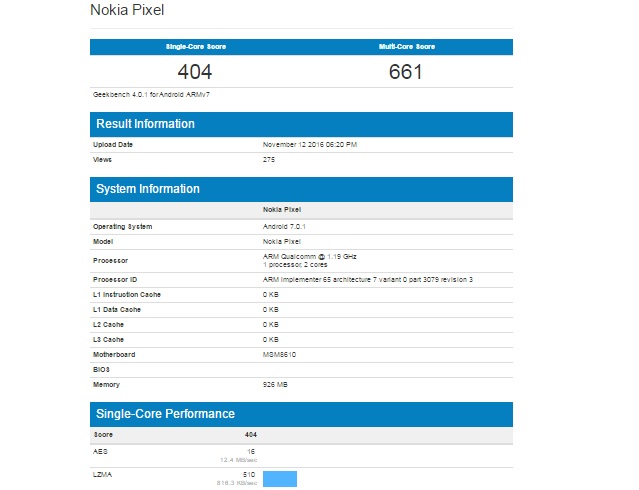The image size is (639, 490).
Task: Click the Nokia Pixel page title
Action: pyautogui.click(x=127, y=10)
